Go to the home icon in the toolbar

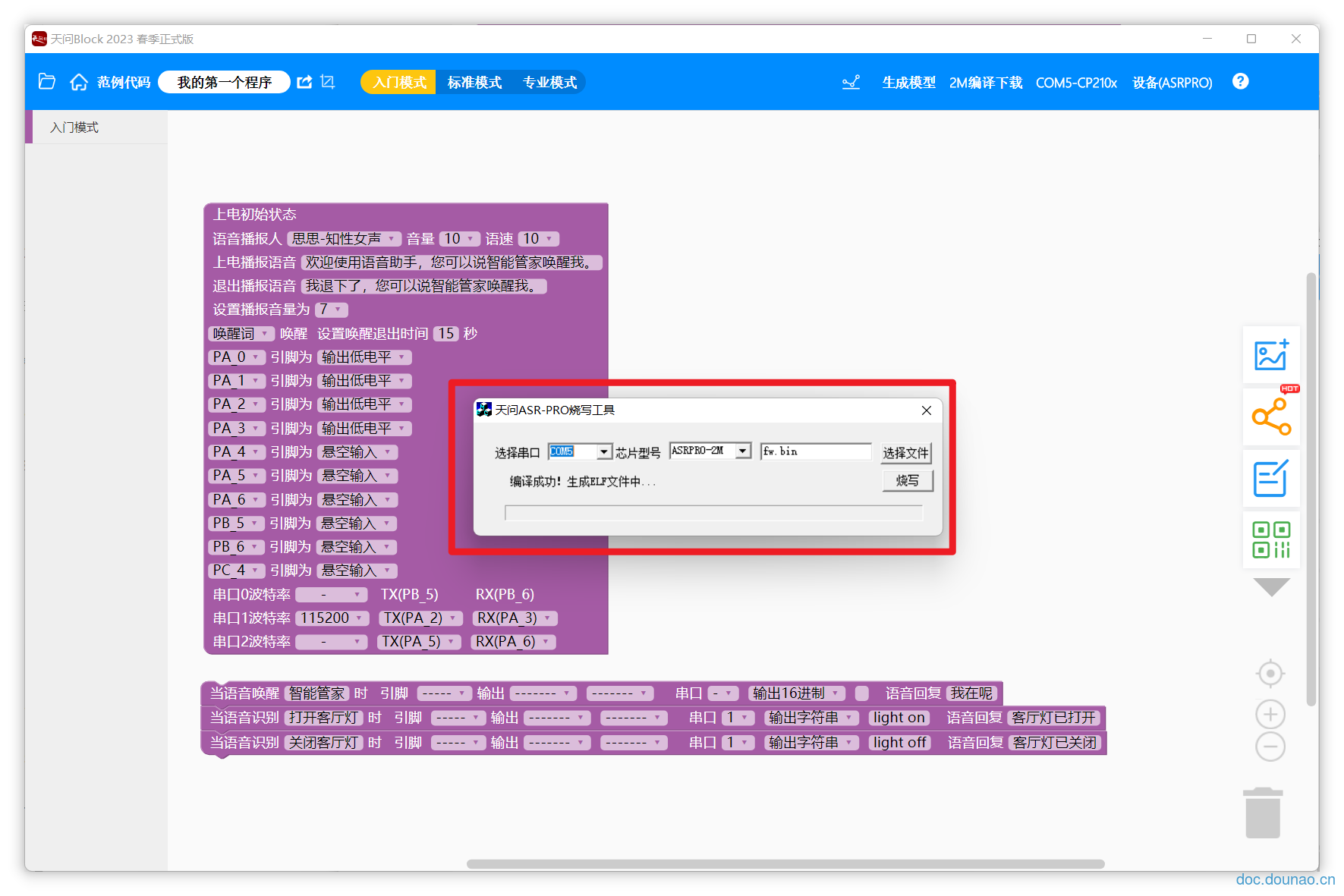click(x=79, y=82)
